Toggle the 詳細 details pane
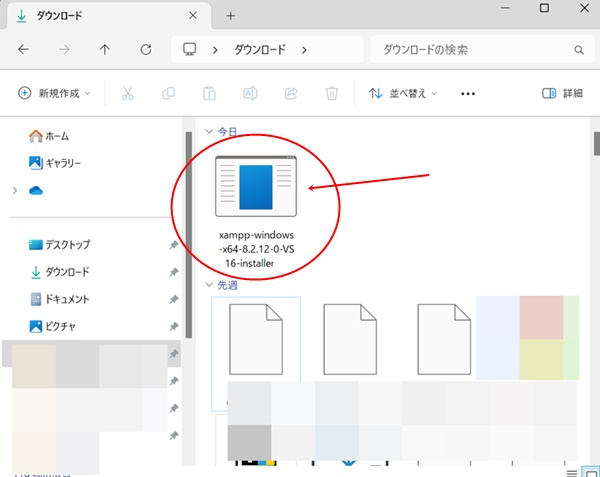600x477 pixels. [562, 93]
